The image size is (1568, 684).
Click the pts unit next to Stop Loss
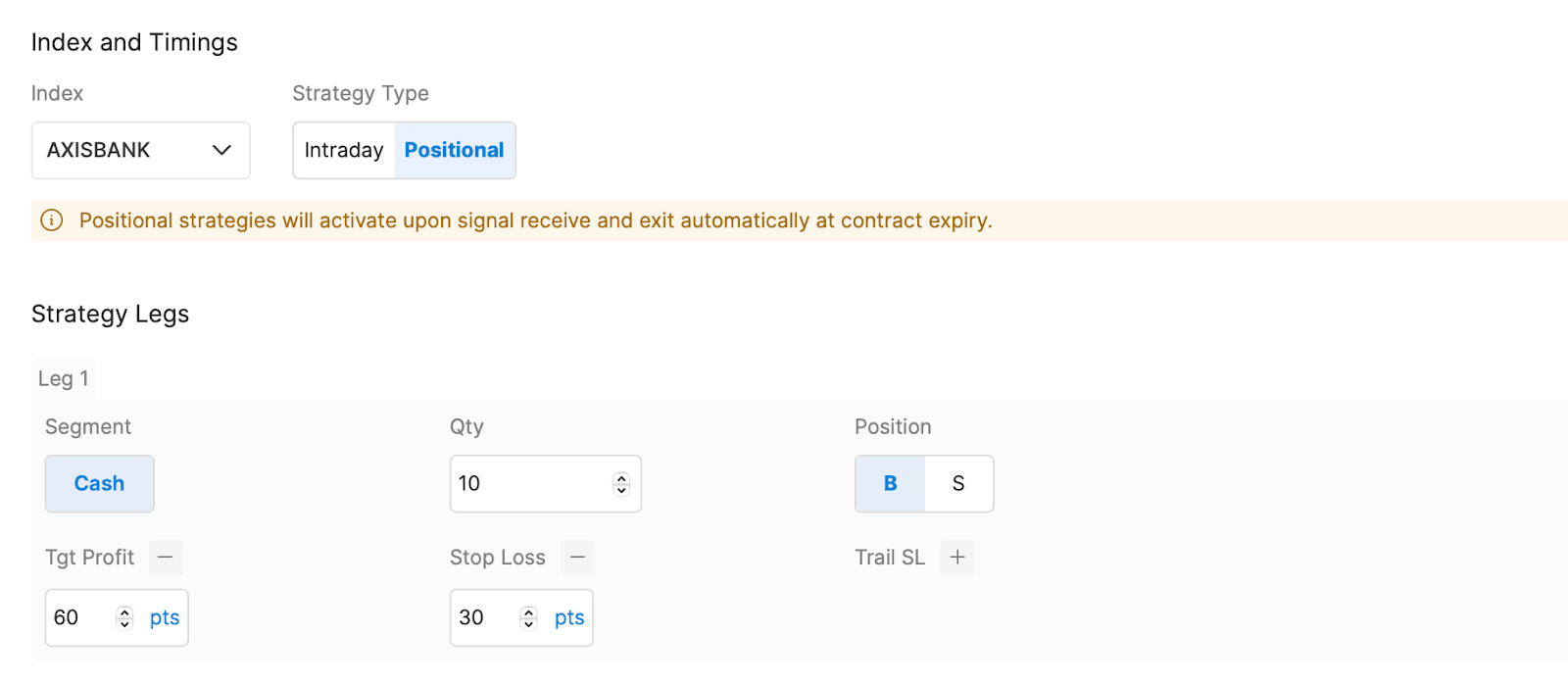coord(567,617)
